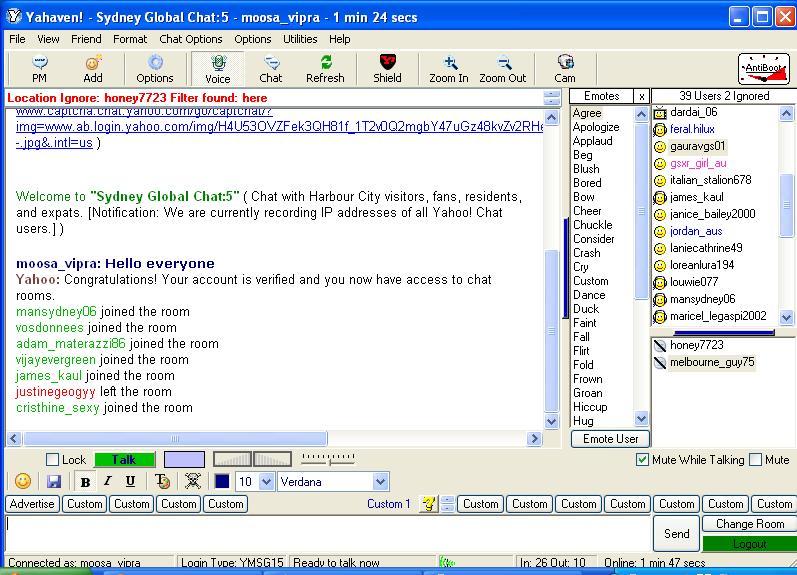
Task: Click the Chat toolbar icon
Action: pyautogui.click(x=271, y=69)
